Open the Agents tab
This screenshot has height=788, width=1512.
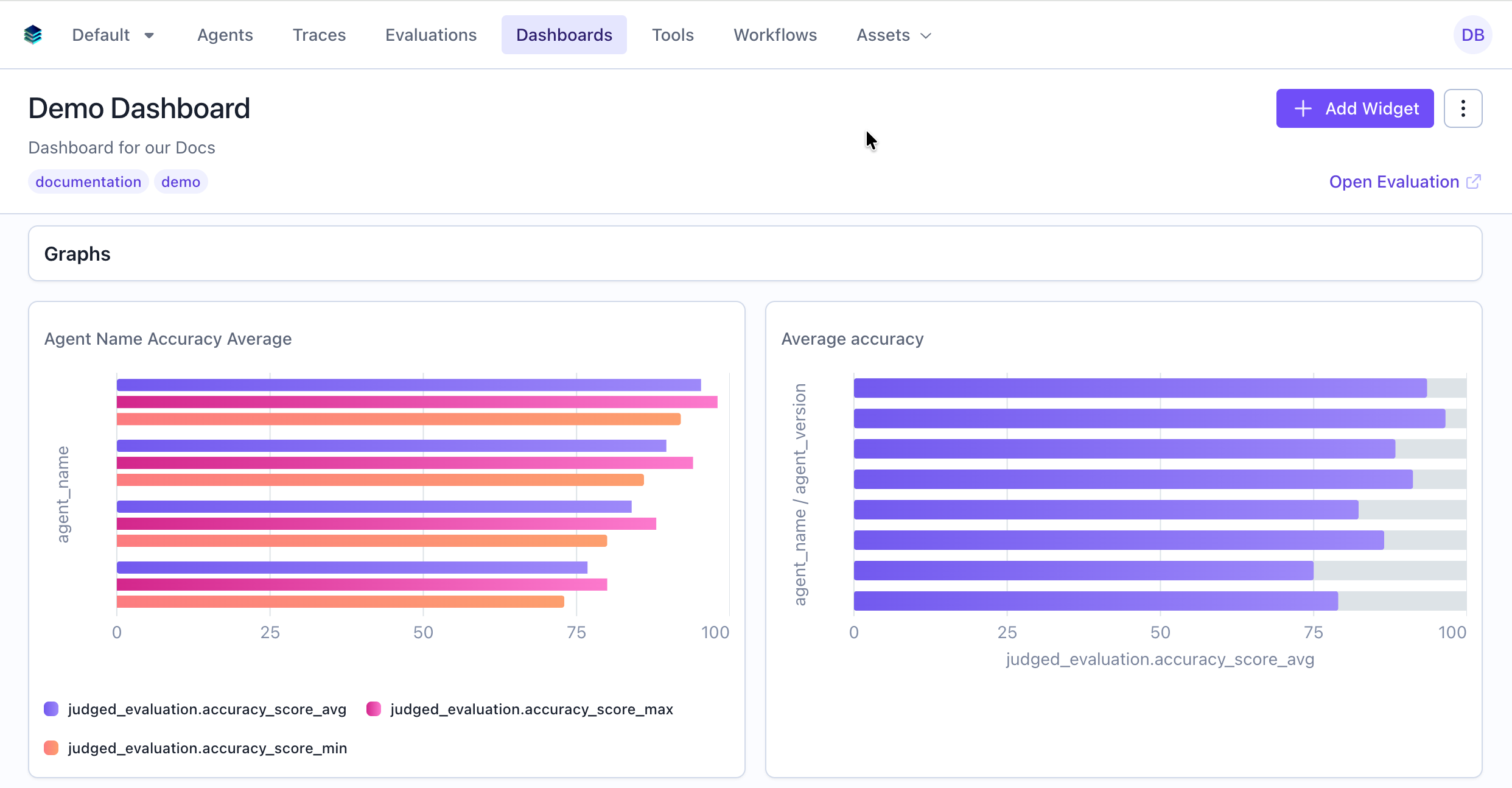[x=225, y=35]
